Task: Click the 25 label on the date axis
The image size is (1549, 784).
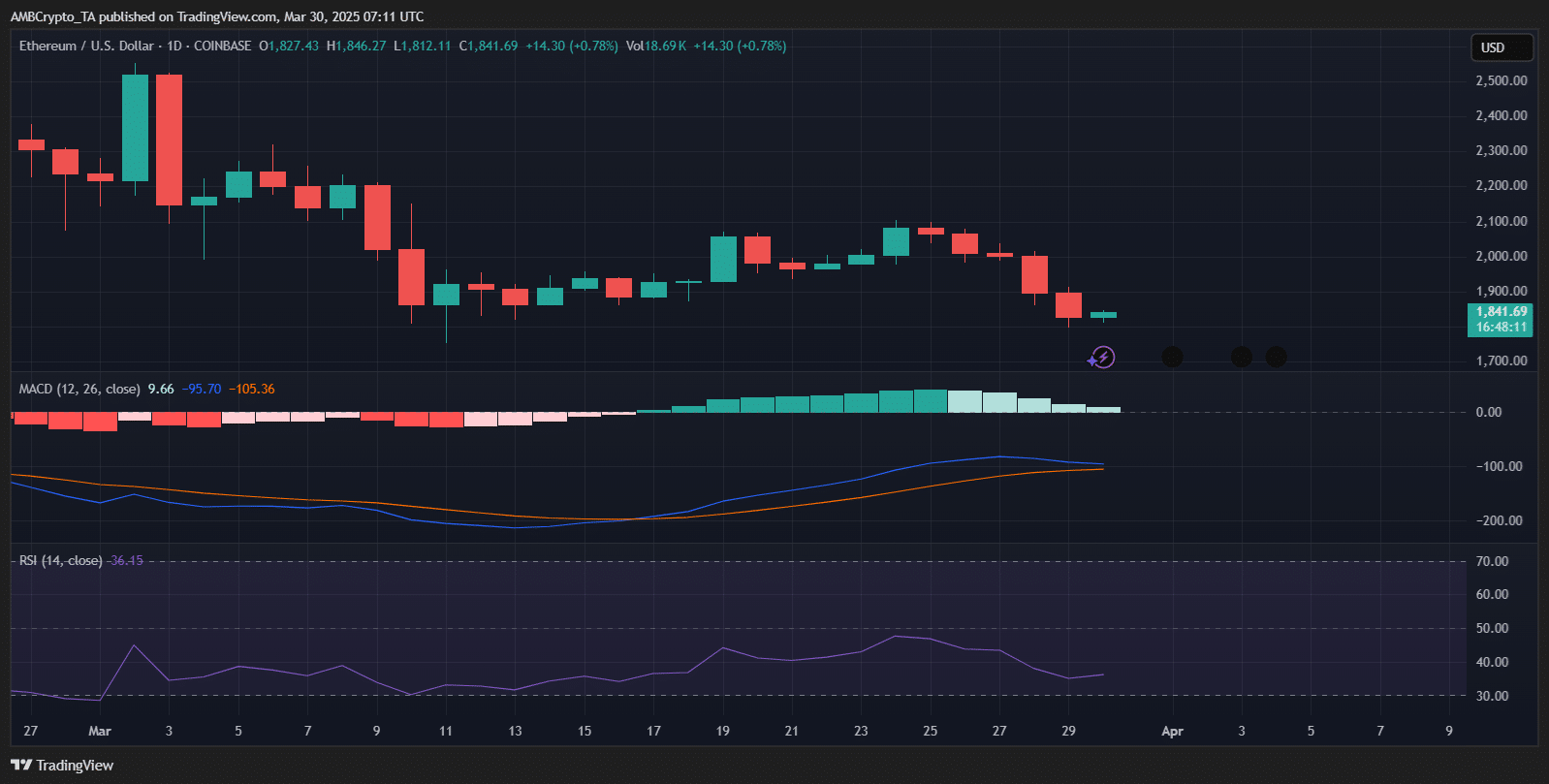Action: pyautogui.click(x=931, y=731)
